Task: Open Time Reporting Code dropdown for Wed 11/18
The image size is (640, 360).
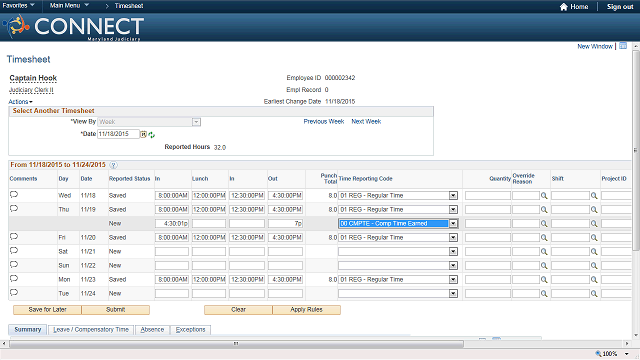Action: click(453, 196)
